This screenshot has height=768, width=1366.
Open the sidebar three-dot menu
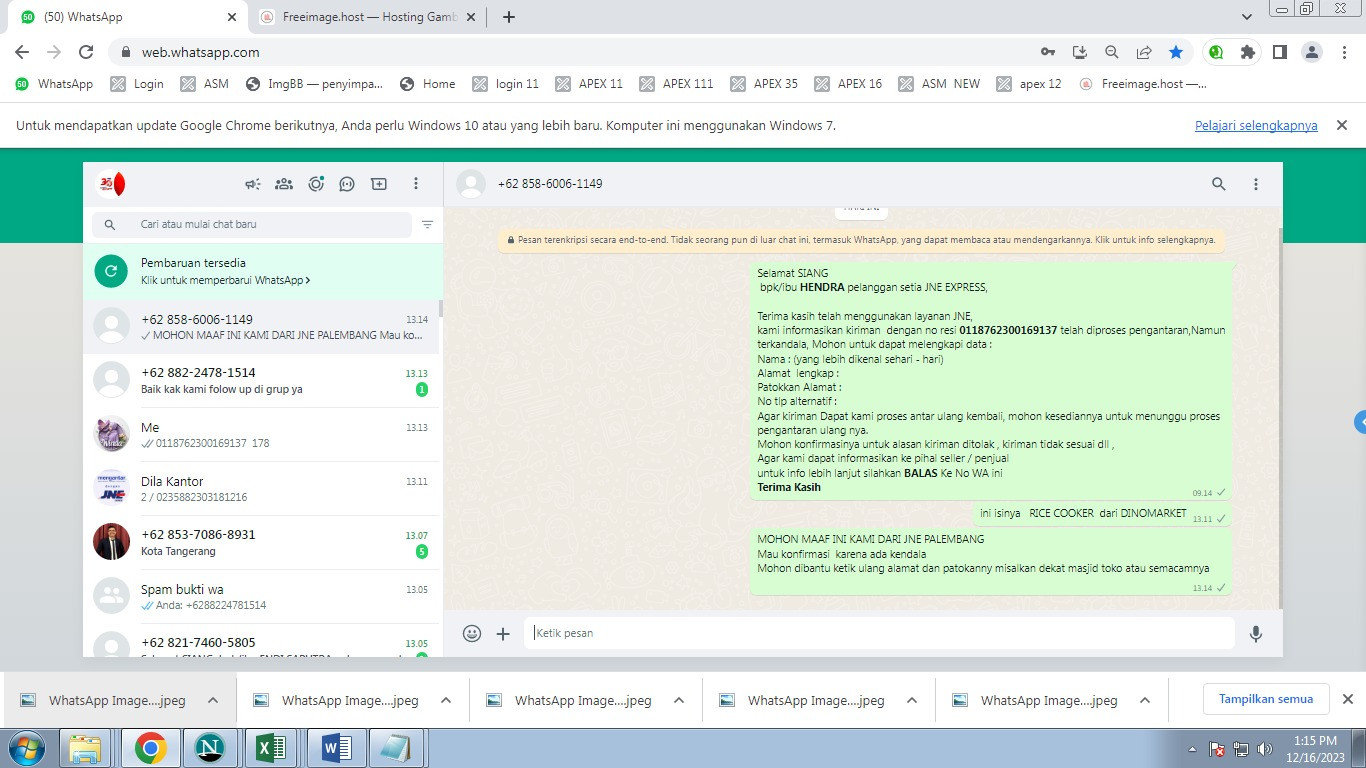416,184
